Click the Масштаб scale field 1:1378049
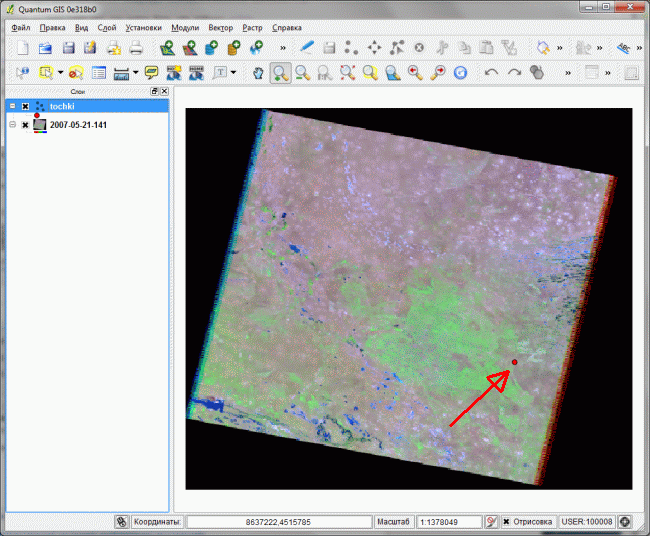The height and width of the screenshot is (536, 650). pyautogui.click(x=449, y=522)
